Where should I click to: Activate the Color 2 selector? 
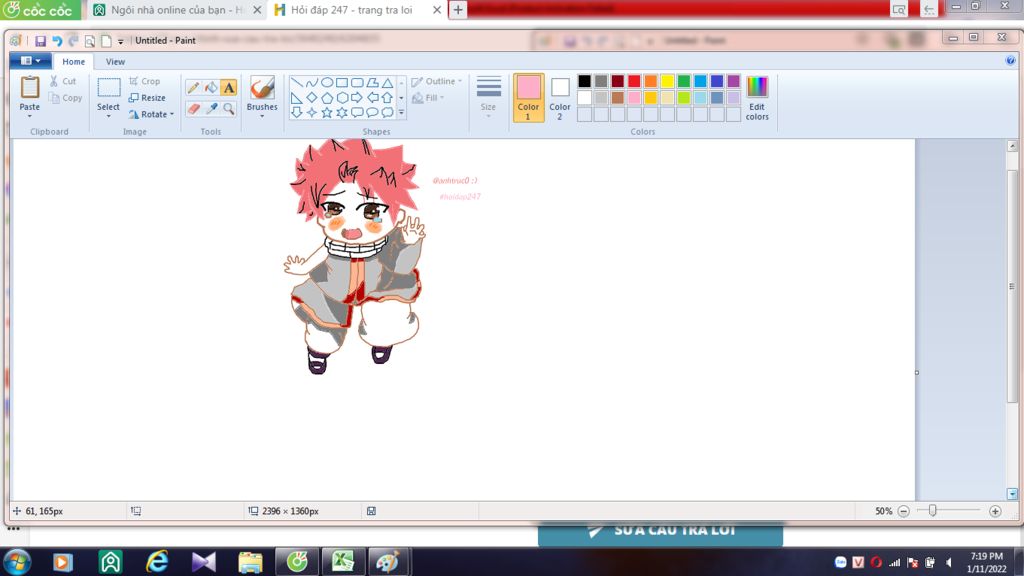(x=560, y=97)
